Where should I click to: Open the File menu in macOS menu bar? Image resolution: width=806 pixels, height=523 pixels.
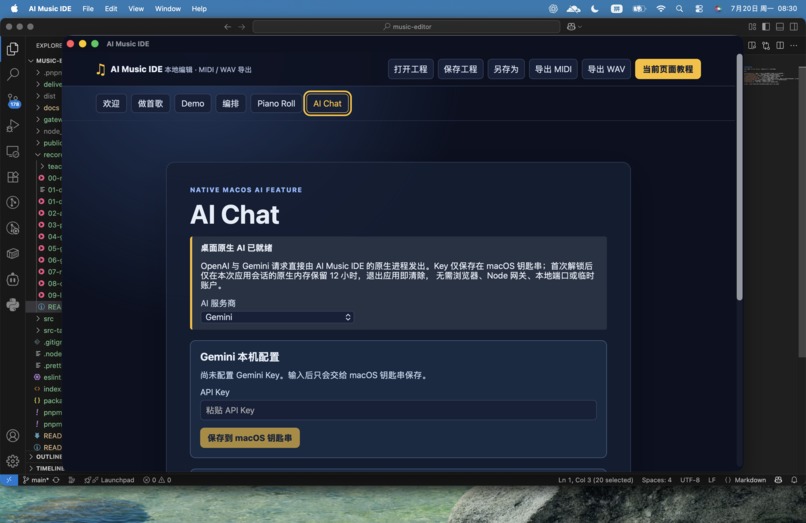click(88, 9)
